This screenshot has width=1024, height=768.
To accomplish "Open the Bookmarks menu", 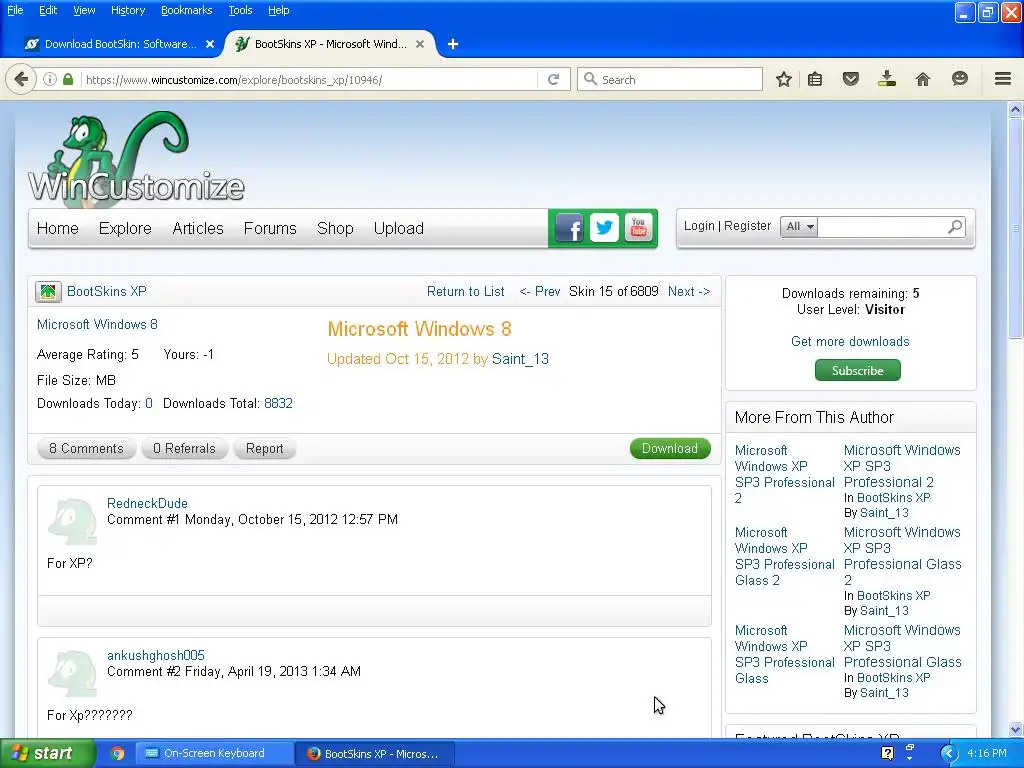I will point(186,10).
